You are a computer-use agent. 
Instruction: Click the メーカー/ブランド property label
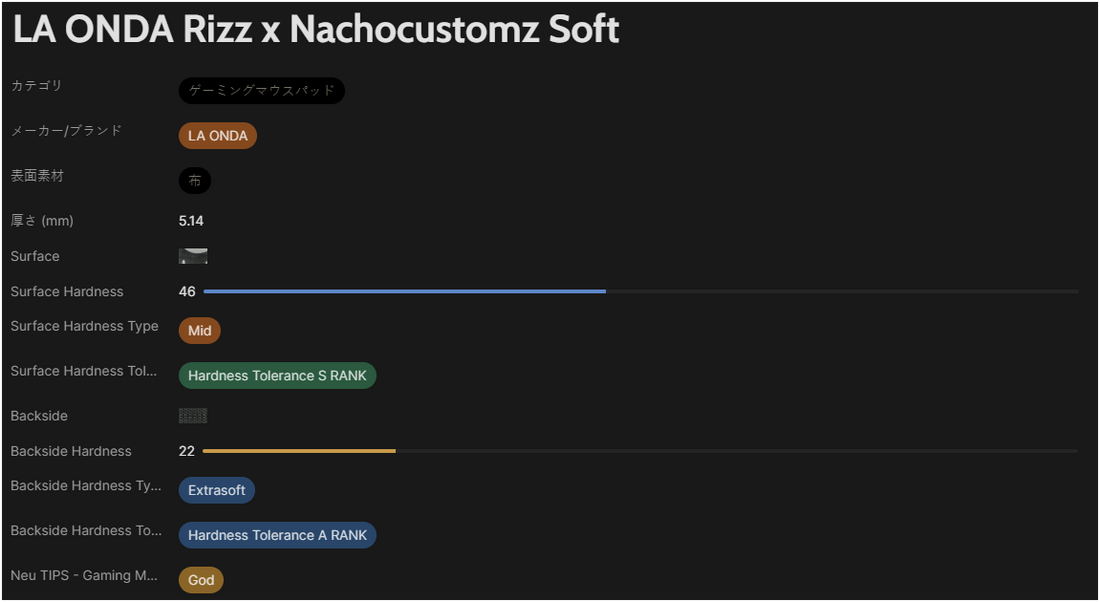click(x=67, y=131)
